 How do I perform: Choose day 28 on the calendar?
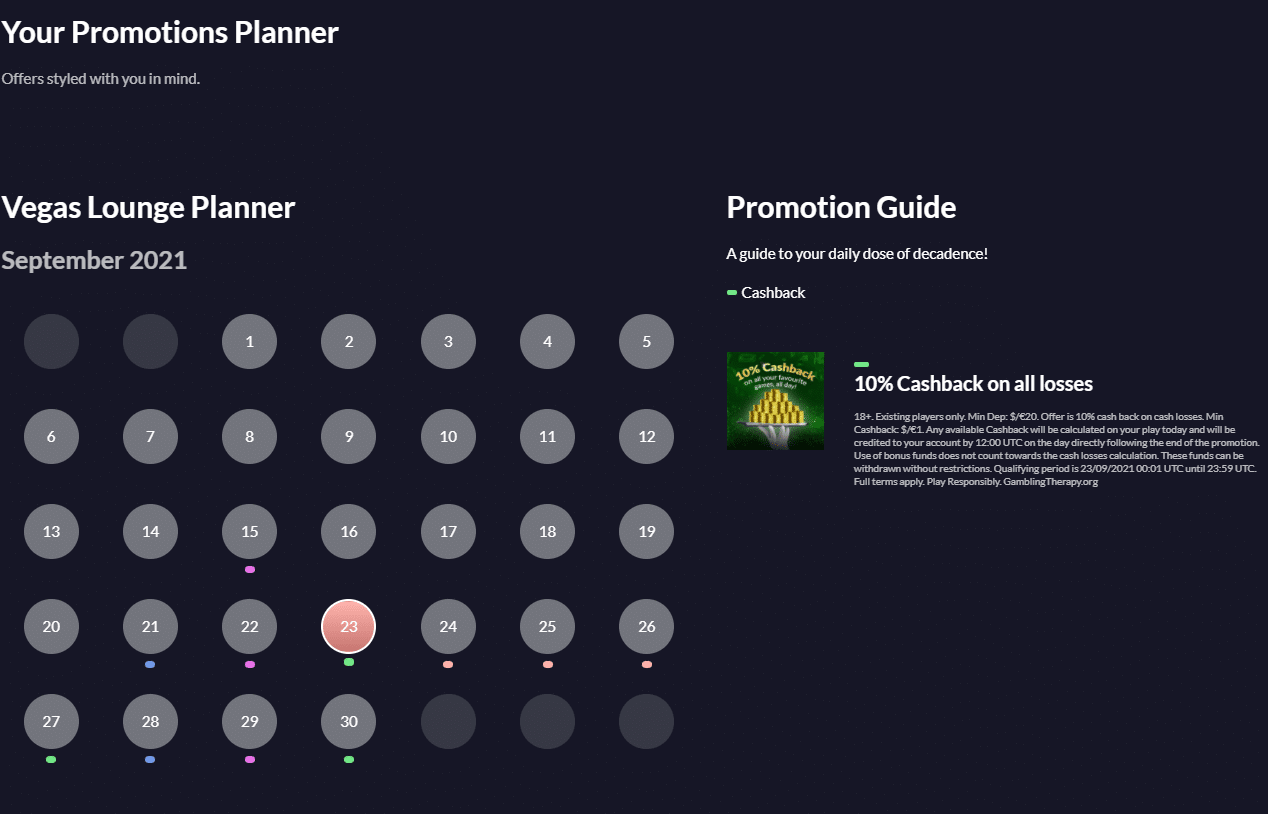click(x=150, y=722)
